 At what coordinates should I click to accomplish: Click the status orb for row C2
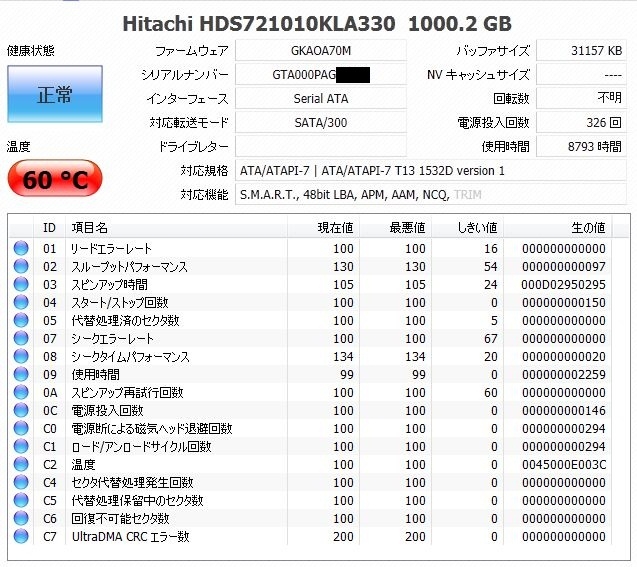pyautogui.click(x=21, y=464)
